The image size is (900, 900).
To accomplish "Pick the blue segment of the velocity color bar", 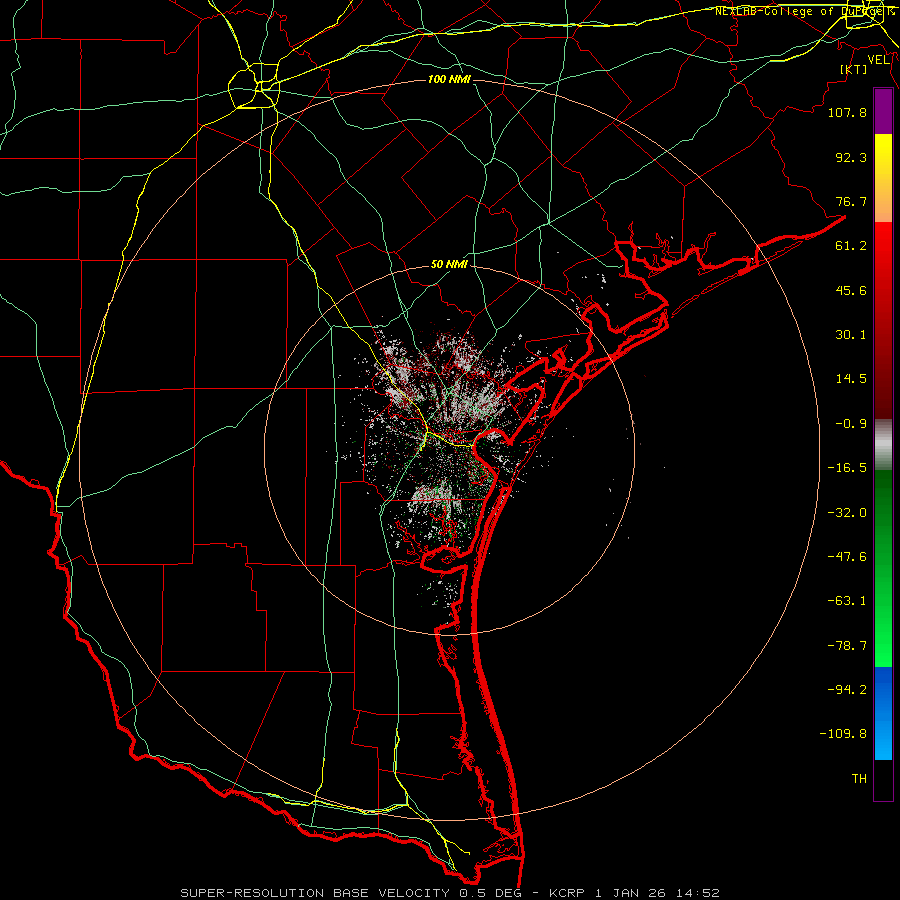I will (x=883, y=713).
